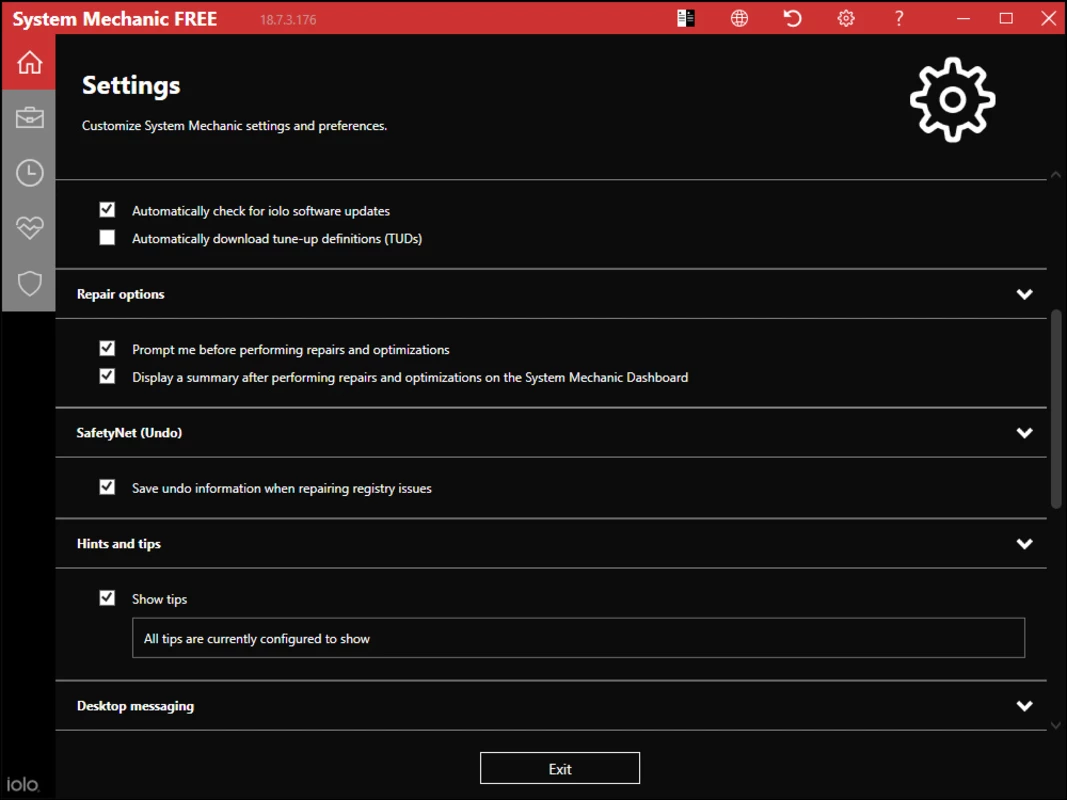This screenshot has height=800, width=1067.
Task: Collapse the SafetyNet (Undo) section chevron
Action: [1024, 433]
